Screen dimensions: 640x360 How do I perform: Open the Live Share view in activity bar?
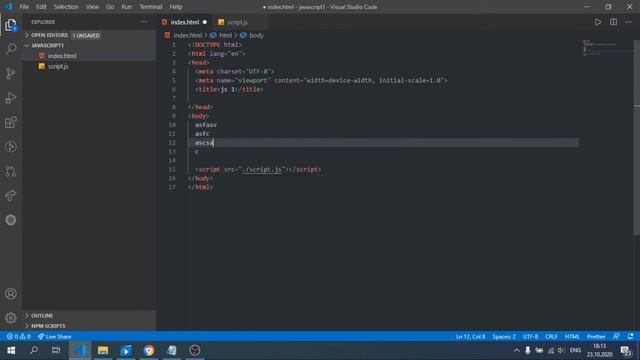click(x=11, y=196)
